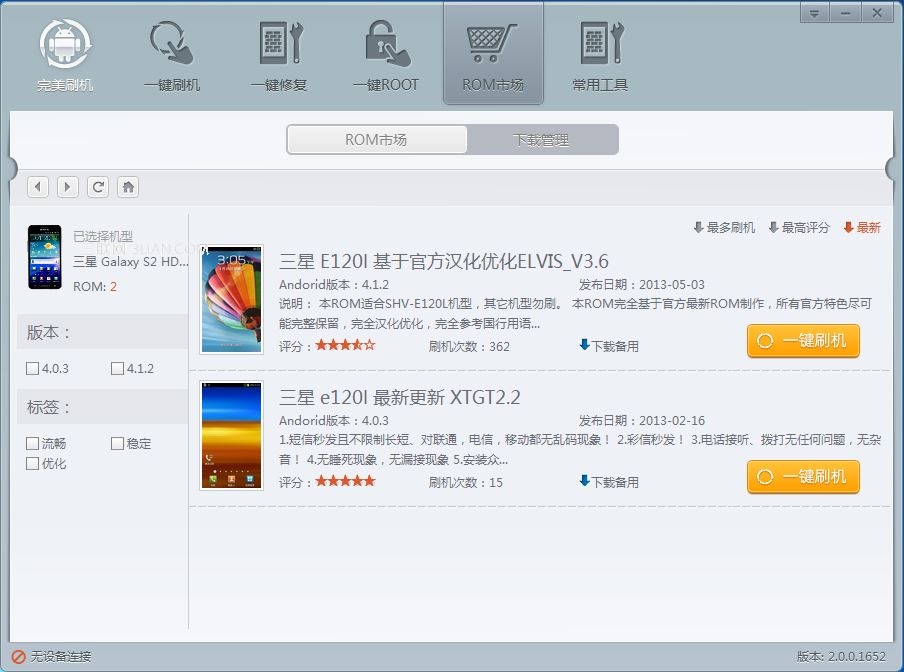
Task: Click the five-star rating of XTGT2.2 ROM
Action: coord(345,481)
